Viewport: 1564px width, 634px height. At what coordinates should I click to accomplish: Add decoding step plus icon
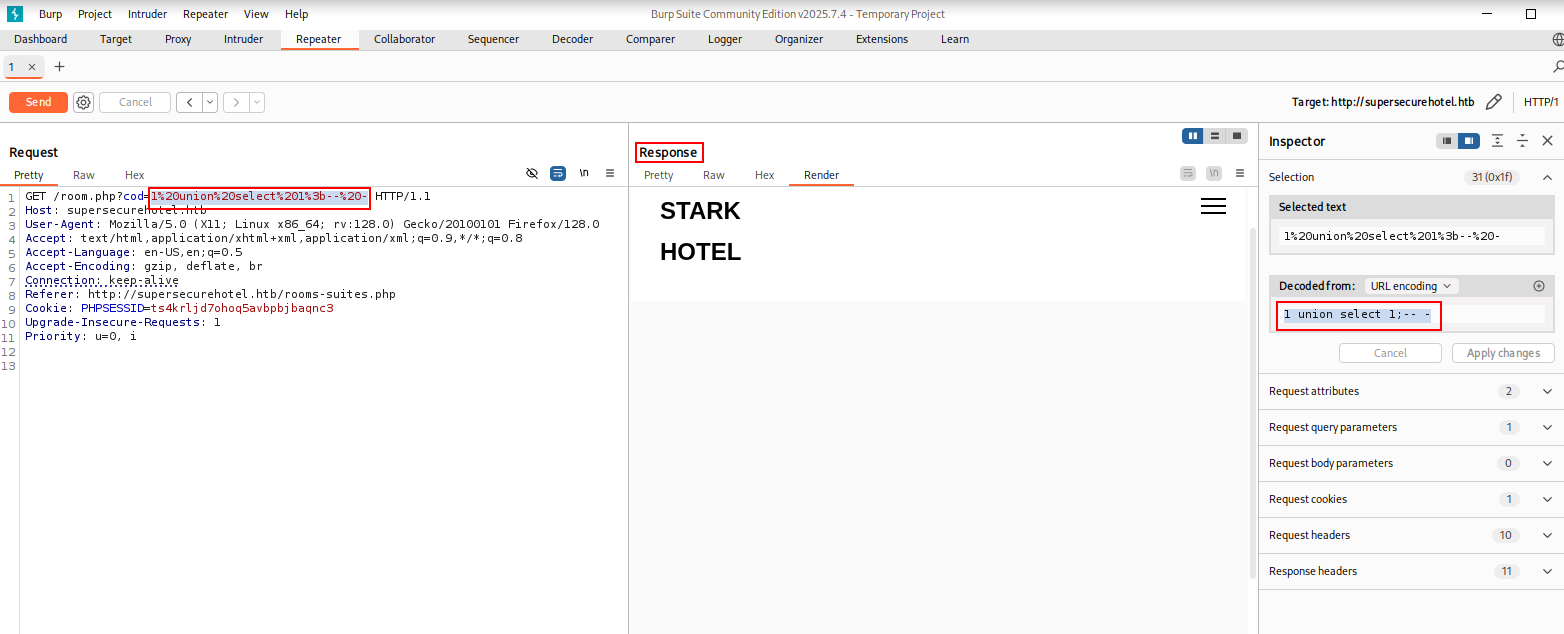[x=1539, y=286]
